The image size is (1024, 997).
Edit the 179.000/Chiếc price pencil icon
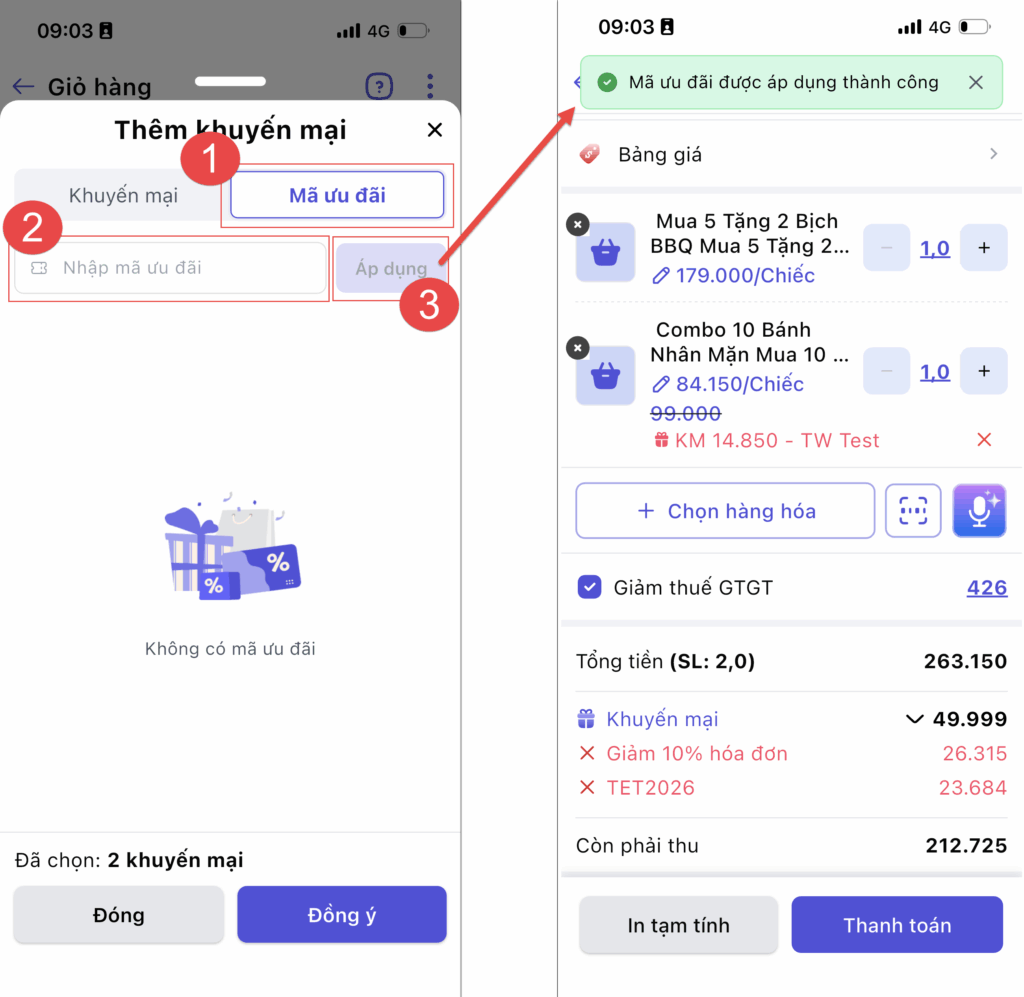click(660, 276)
